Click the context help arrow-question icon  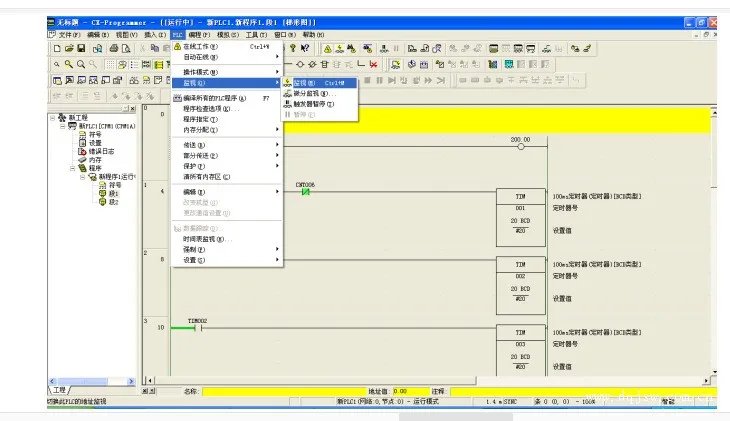click(x=304, y=47)
